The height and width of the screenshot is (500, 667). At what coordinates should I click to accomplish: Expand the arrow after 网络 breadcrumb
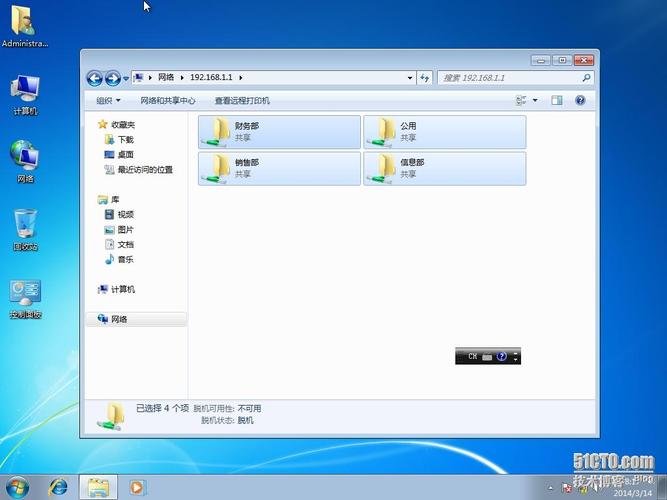[x=182, y=77]
